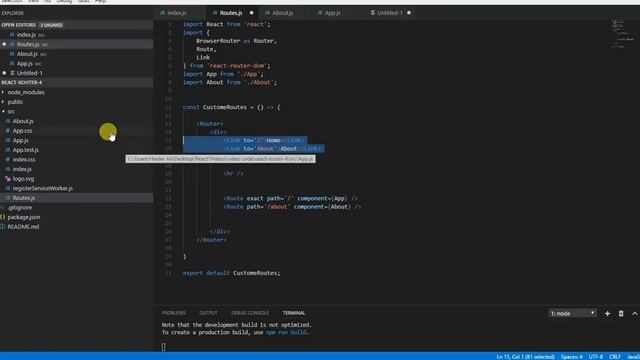Click the README.md info icon
The height and width of the screenshot is (360, 640).
3,227
